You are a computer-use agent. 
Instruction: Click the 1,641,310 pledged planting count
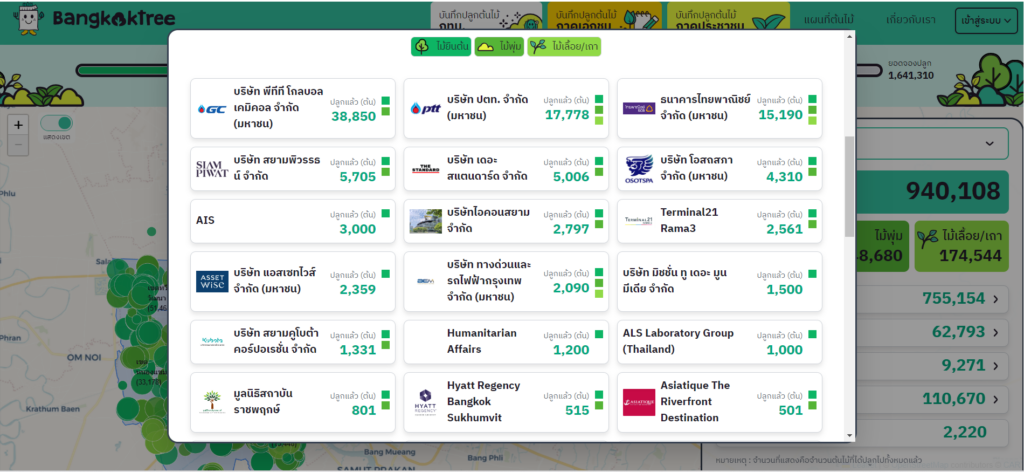(x=911, y=76)
